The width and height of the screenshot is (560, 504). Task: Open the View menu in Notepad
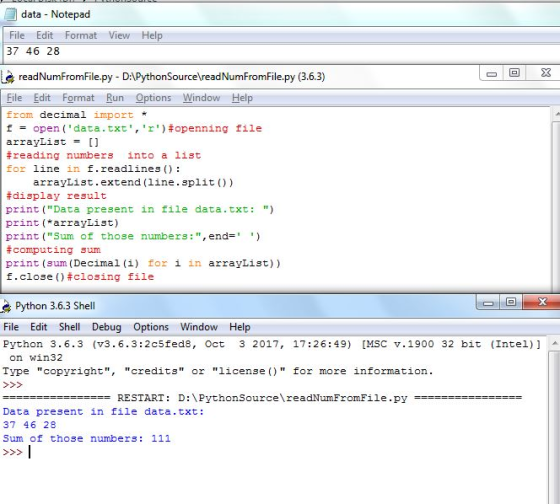[x=119, y=35]
